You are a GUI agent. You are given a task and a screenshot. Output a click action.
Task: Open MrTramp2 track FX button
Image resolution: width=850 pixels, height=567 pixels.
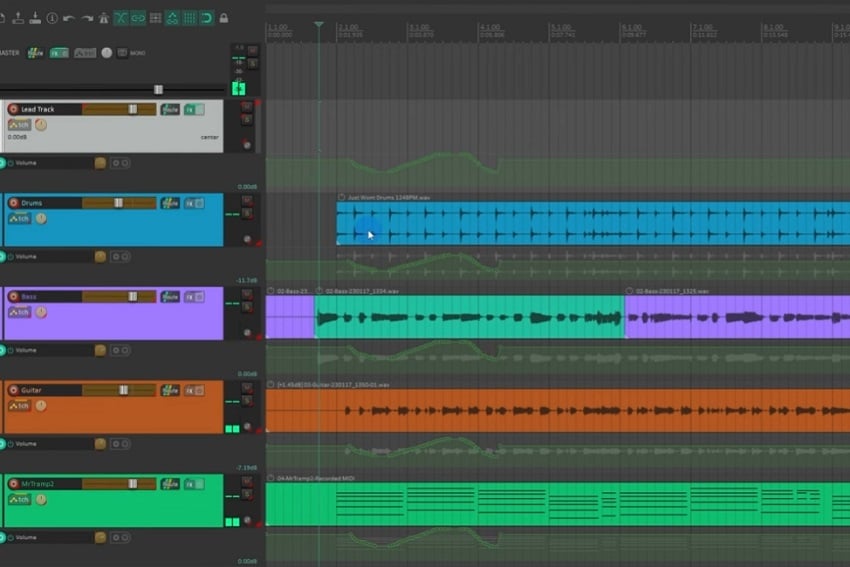pos(194,484)
